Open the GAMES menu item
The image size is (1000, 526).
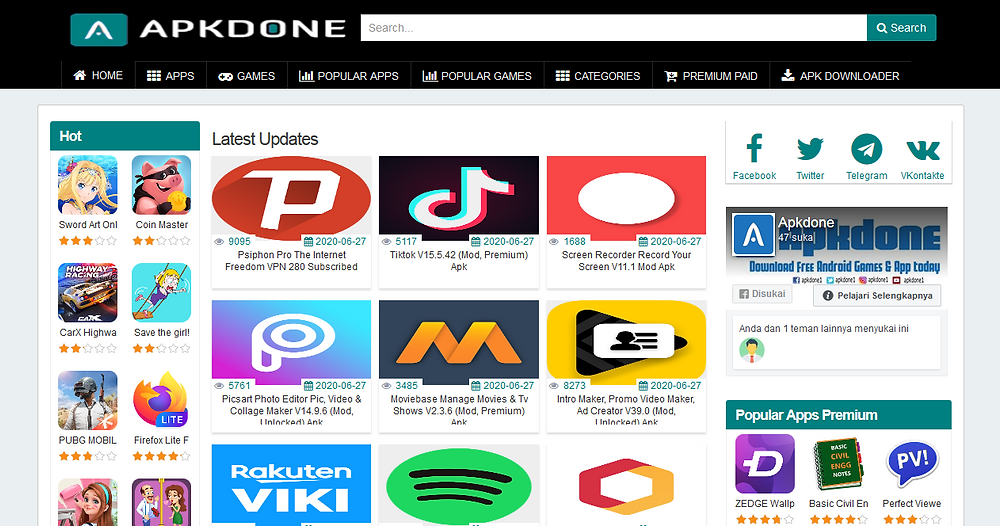pos(247,75)
